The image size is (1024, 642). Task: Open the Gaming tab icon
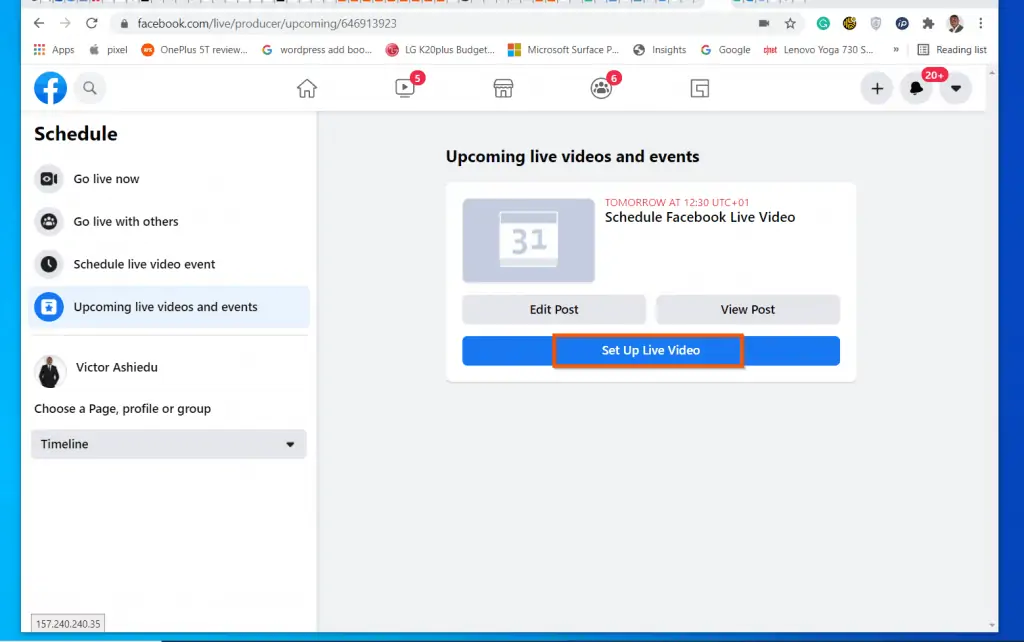tap(699, 88)
